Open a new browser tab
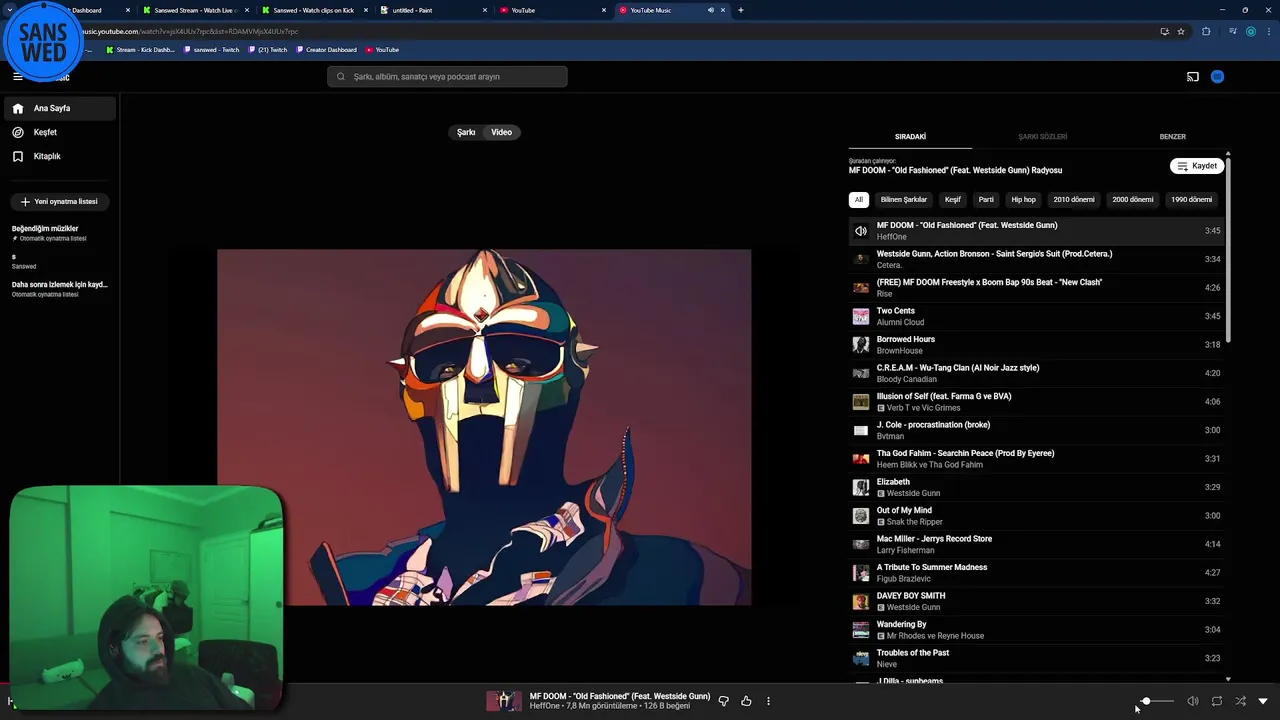The width and height of the screenshot is (1280, 720). pyautogui.click(x=740, y=10)
